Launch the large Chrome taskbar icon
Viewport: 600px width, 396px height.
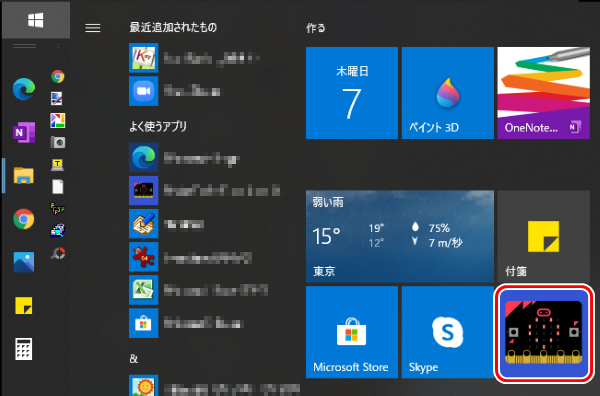tap(24, 219)
